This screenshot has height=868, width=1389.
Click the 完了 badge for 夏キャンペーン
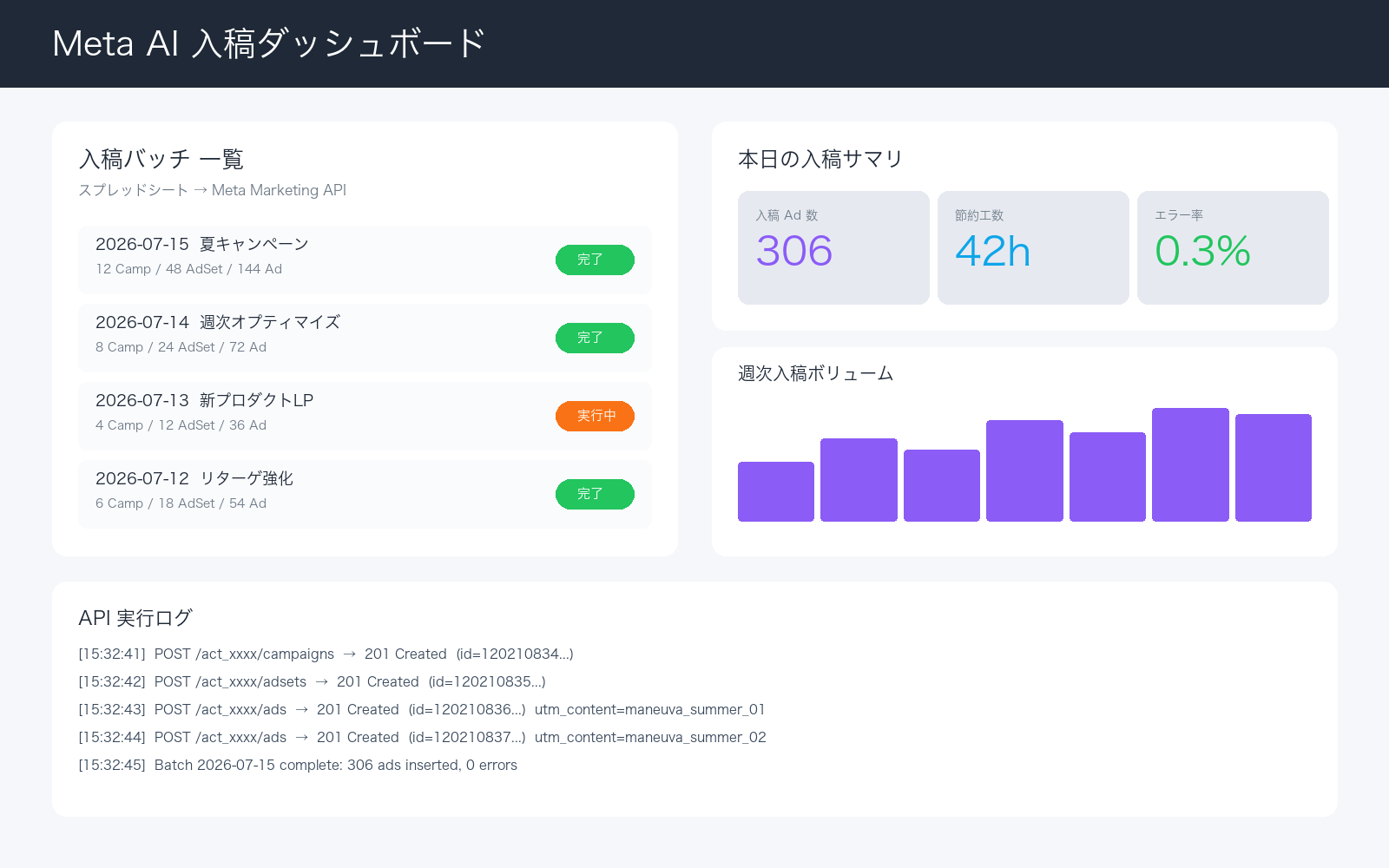(595, 260)
